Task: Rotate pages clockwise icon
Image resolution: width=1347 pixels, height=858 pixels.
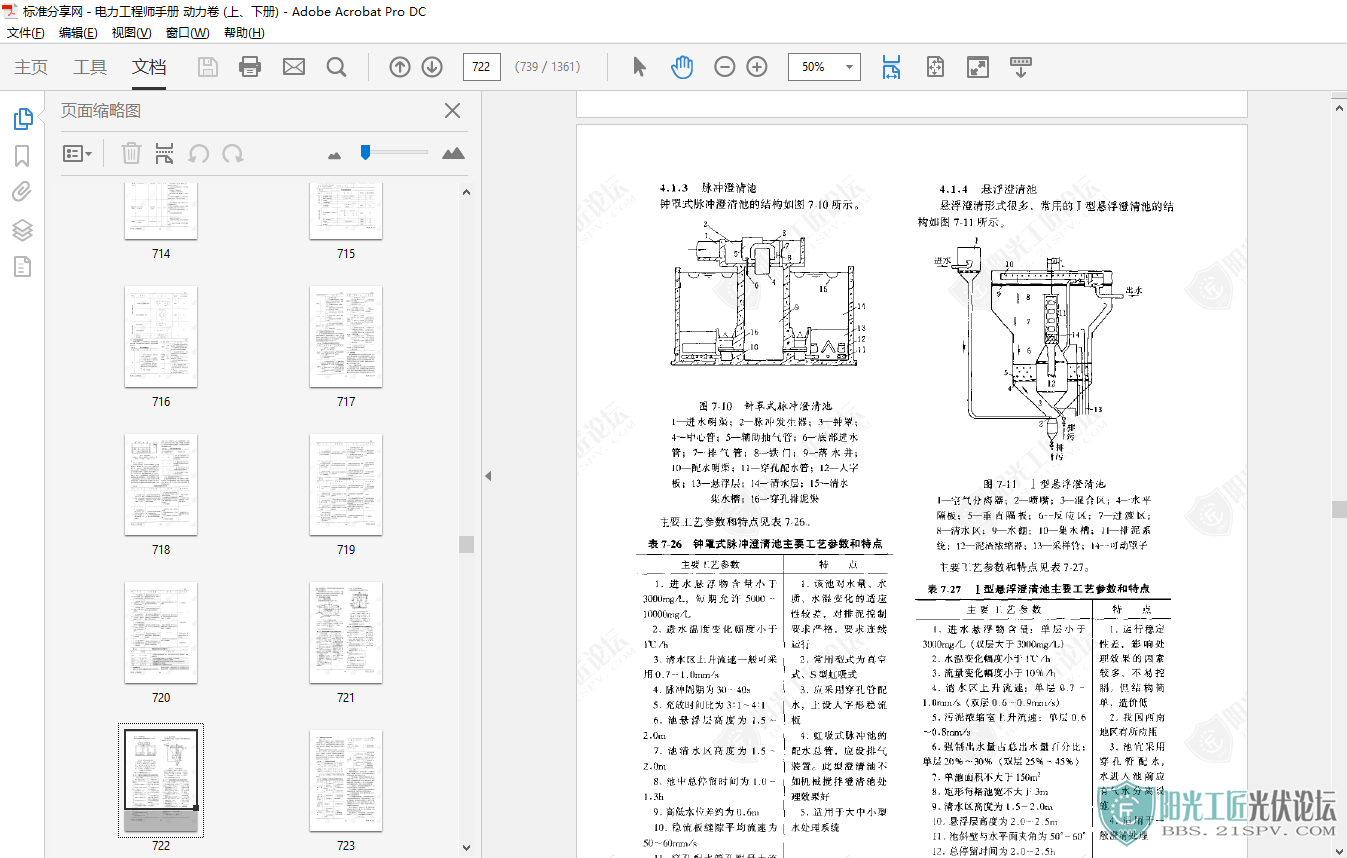Action: click(233, 153)
